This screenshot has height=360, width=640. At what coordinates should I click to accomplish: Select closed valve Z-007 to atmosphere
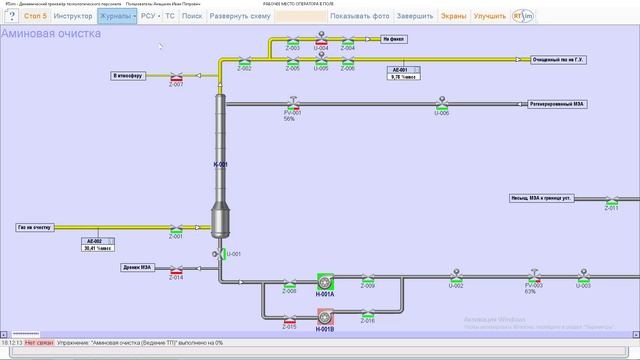pos(176,77)
